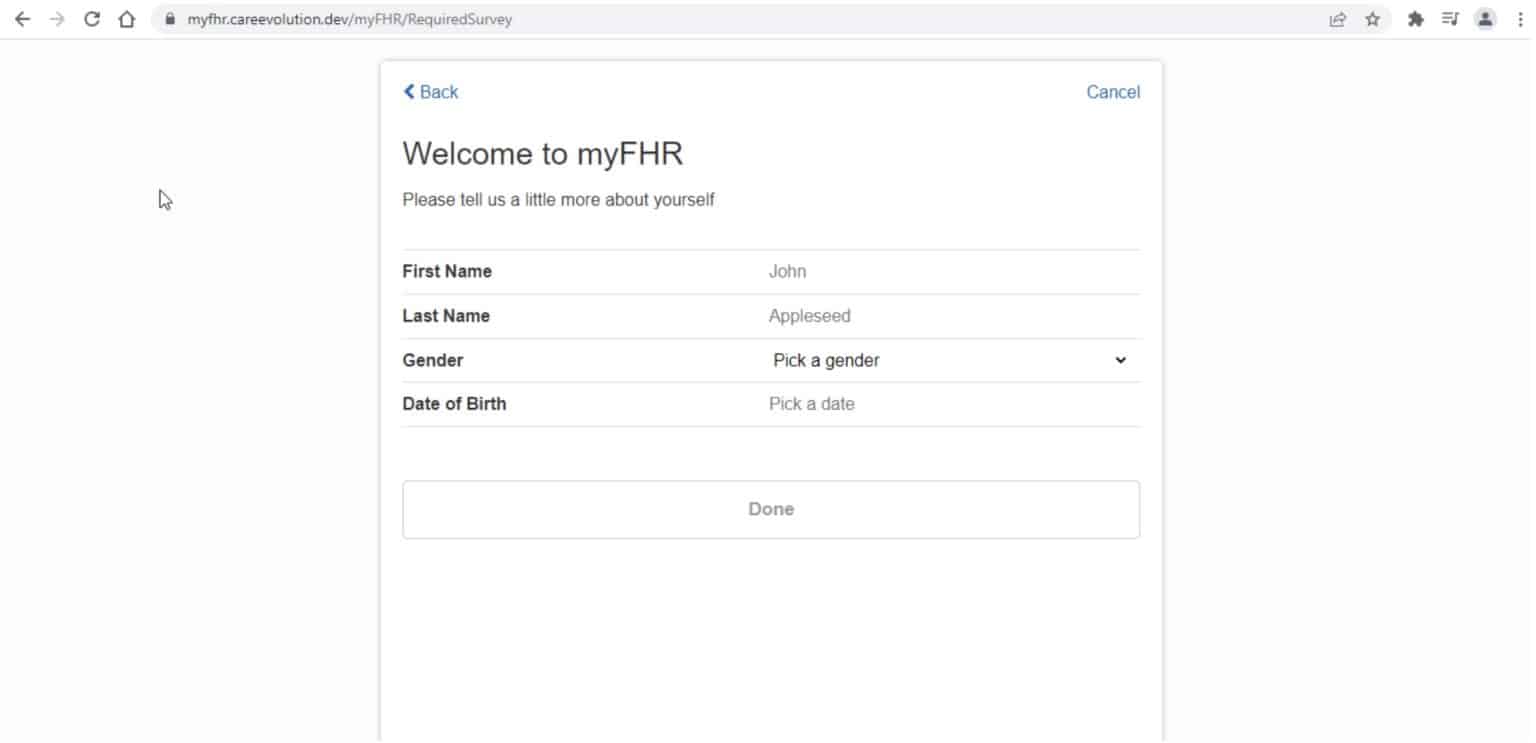This screenshot has width=1536, height=743.
Task: Click the 'Please tell us a little more' text
Action: [558, 200]
